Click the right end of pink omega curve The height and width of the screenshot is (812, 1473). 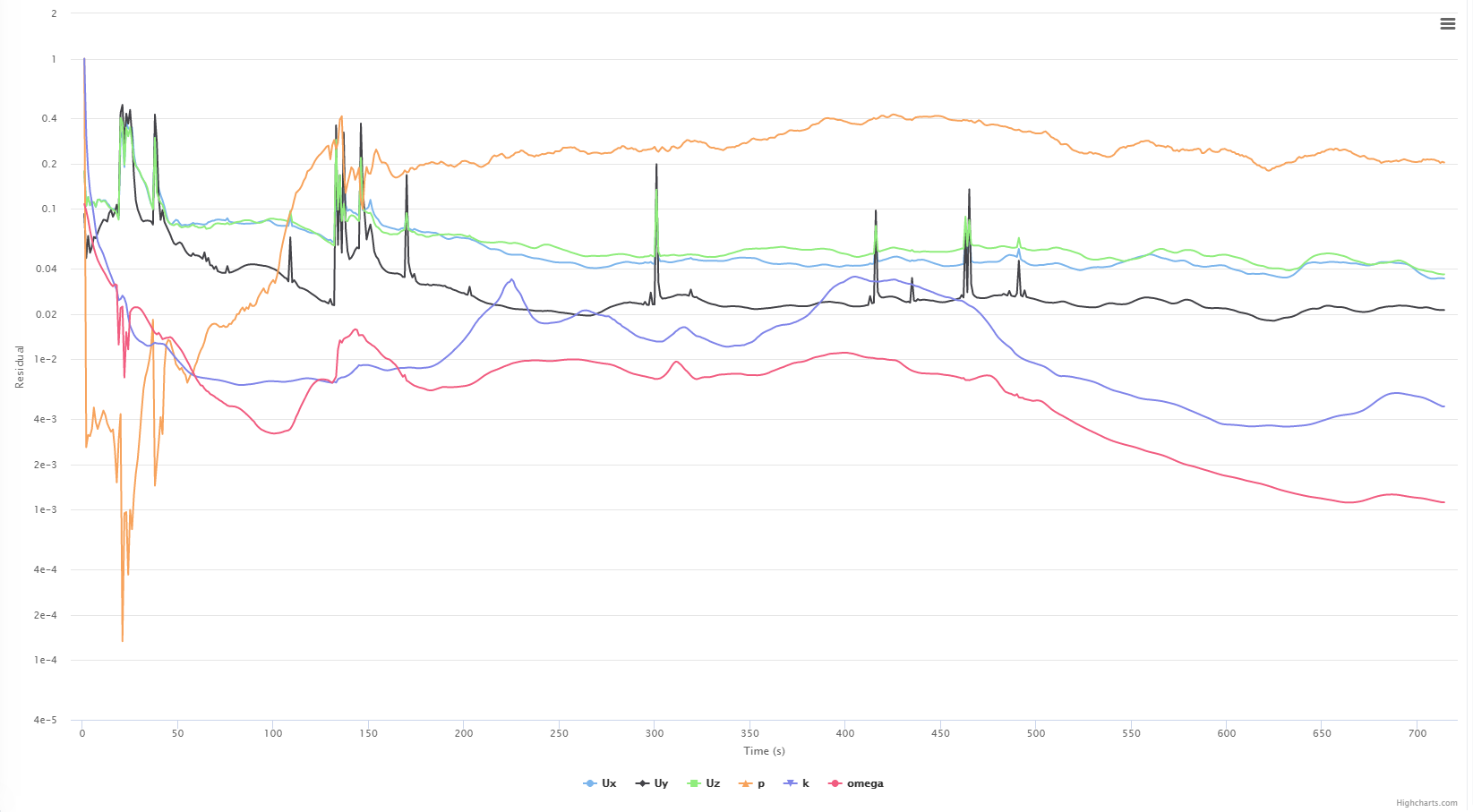[1443, 502]
